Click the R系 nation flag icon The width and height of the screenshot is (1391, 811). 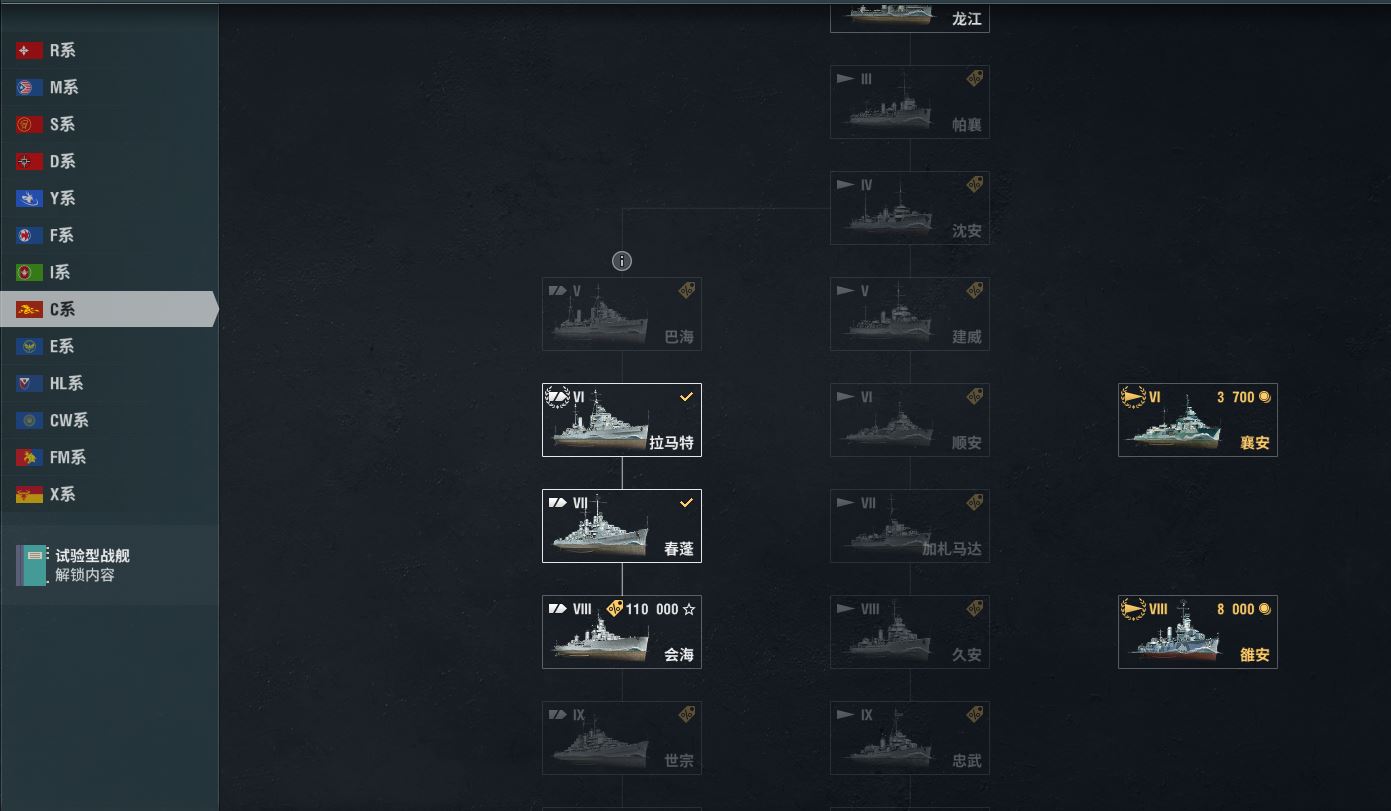click(29, 50)
